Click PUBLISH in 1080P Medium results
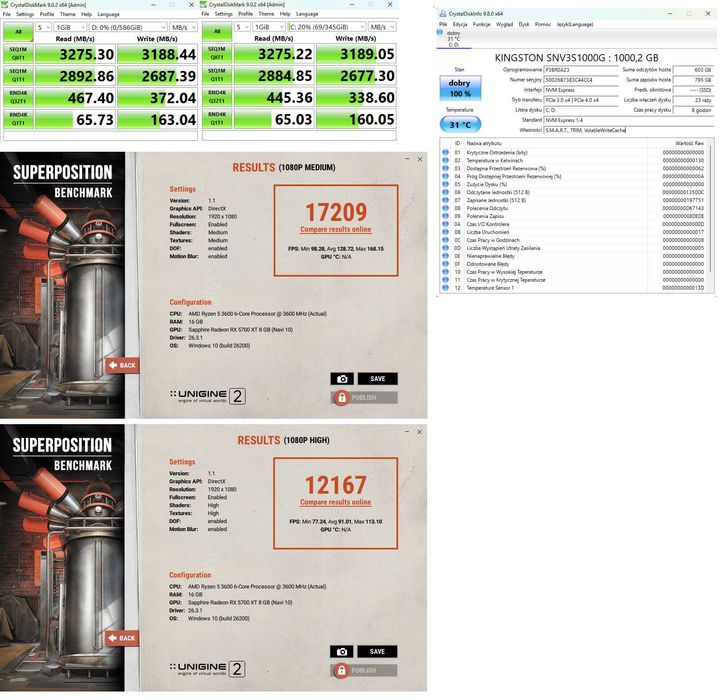Image resolution: width=725 pixels, height=700 pixels. (x=364, y=398)
